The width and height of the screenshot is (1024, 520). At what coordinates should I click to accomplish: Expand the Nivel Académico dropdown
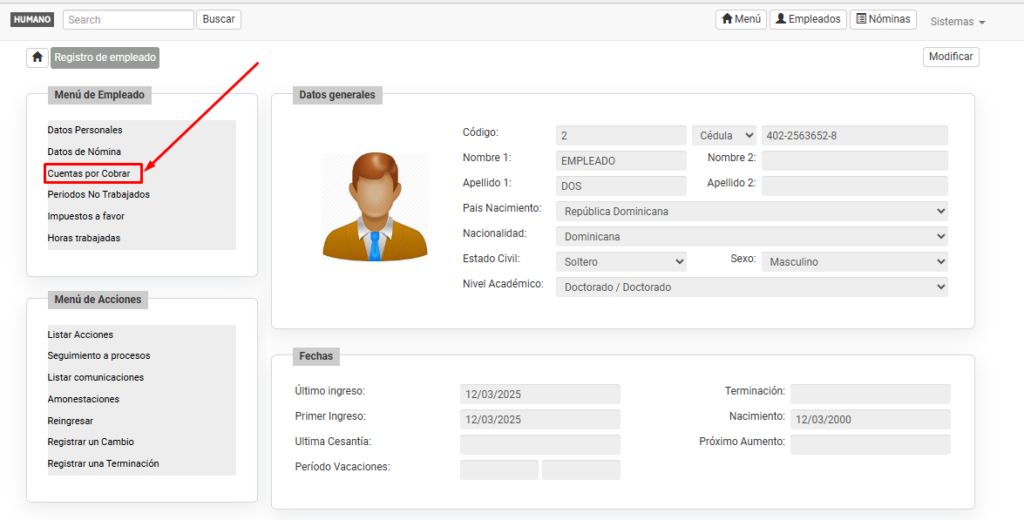[x=751, y=287]
